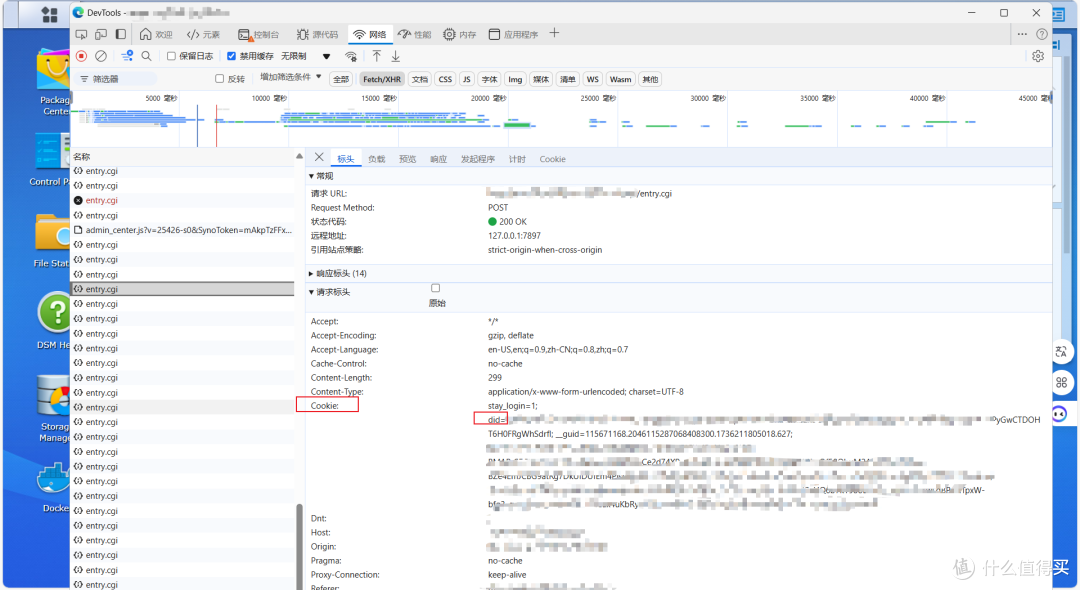Expand the 增加筛选条件 dropdown
This screenshot has width=1080, height=590.
pos(287,78)
